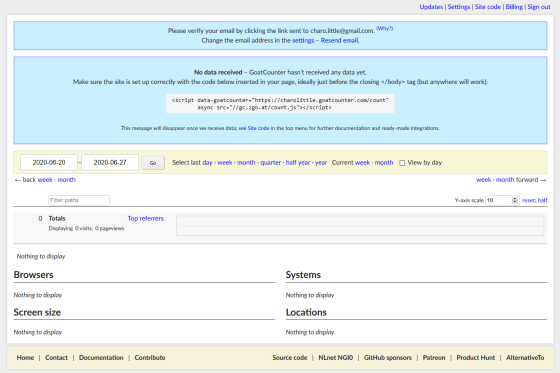Open Patreon footer link
Viewport: 560px width, 373px height.
434,358
